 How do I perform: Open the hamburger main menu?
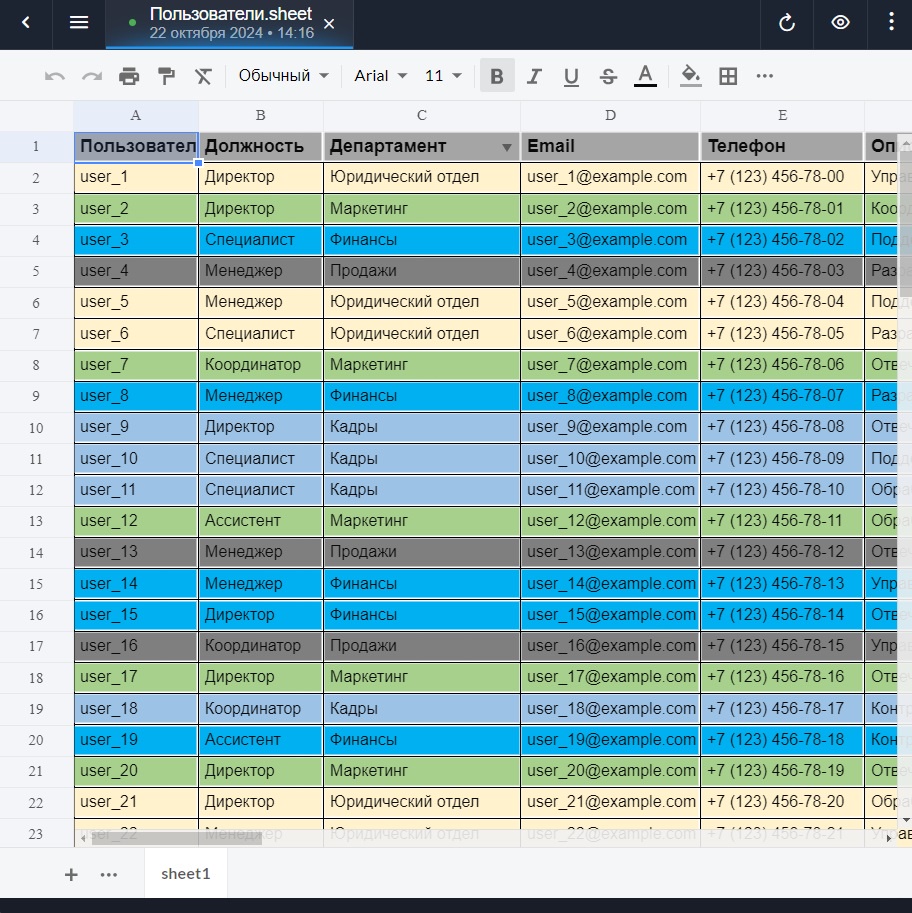79,23
